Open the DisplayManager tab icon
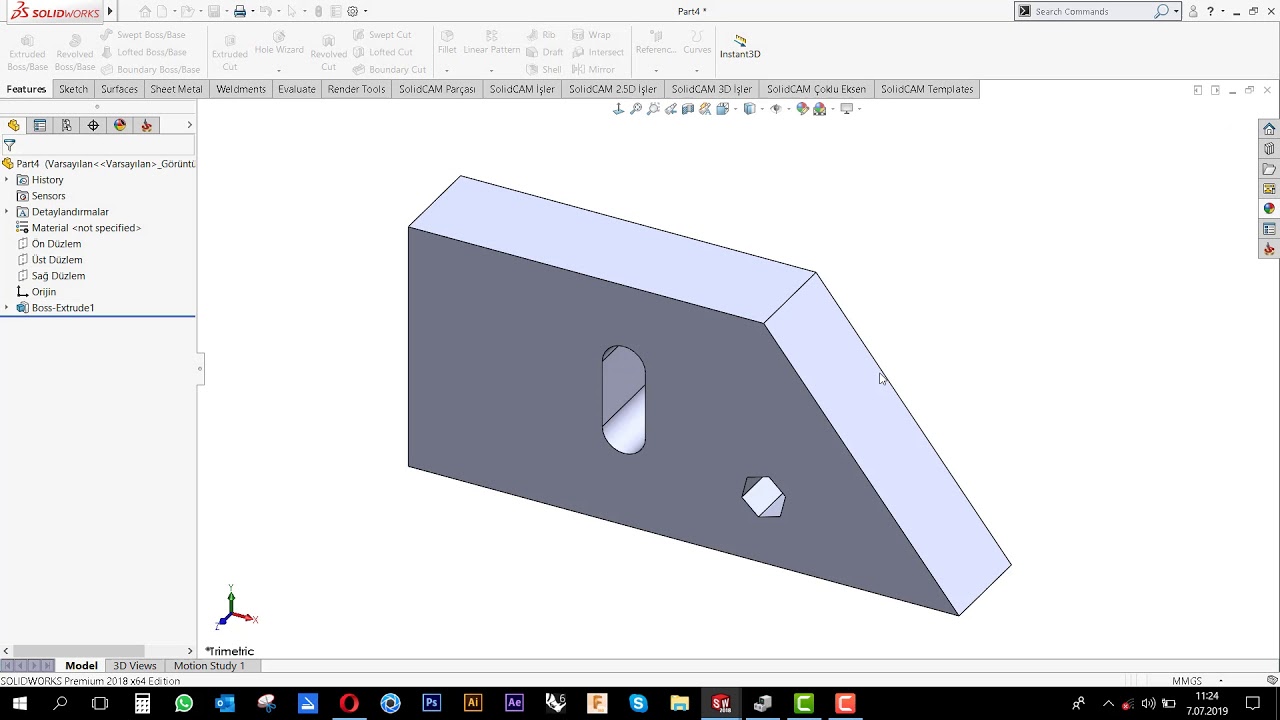The image size is (1280, 720). (x=120, y=125)
